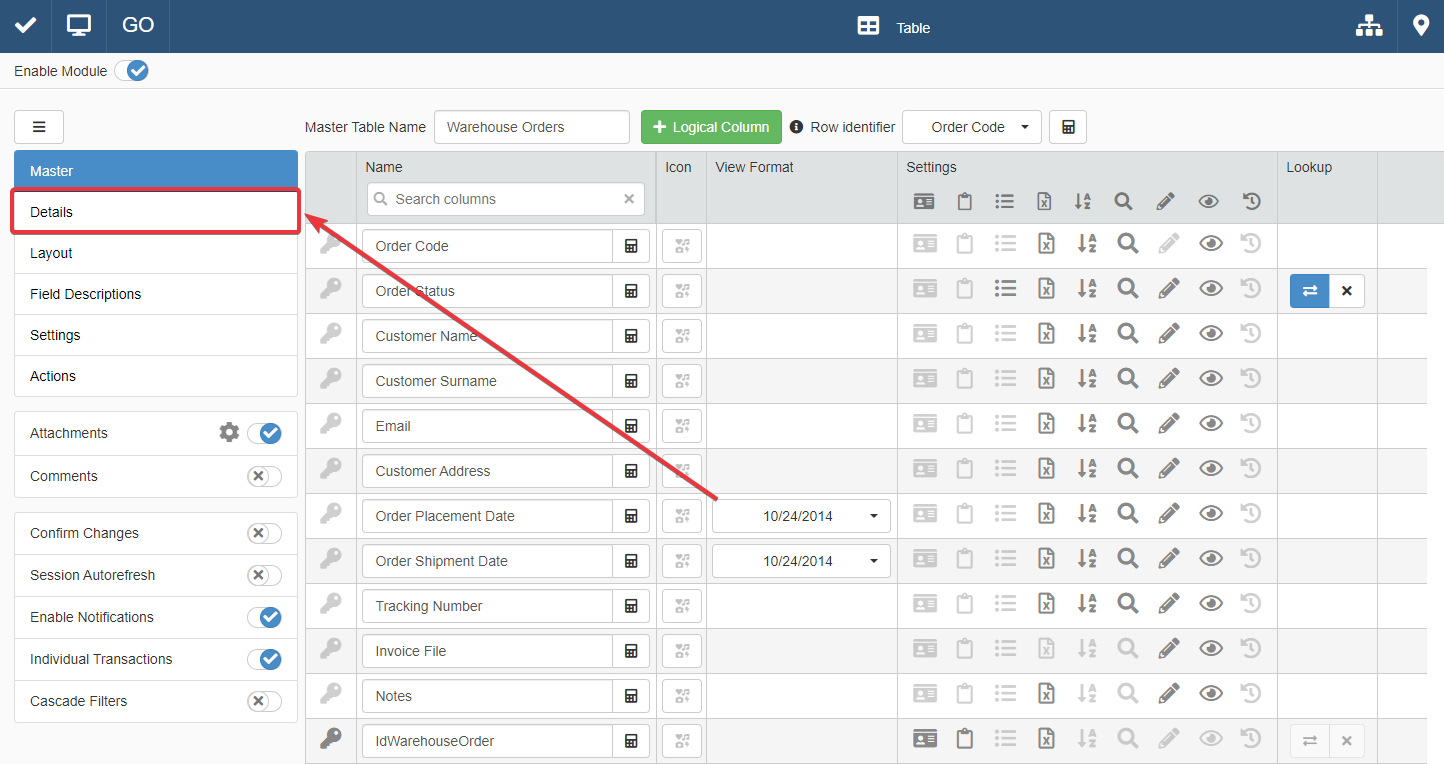This screenshot has height=764, width=1444.
Task: Click calculator icon next to Row identifier
Action: [x=1068, y=127]
